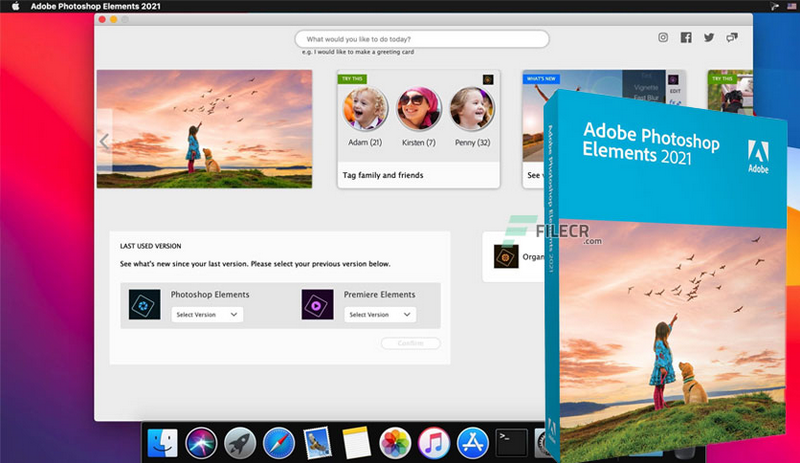Open Safari from the dock
This screenshot has width=800, height=463.
pyautogui.click(x=279, y=443)
